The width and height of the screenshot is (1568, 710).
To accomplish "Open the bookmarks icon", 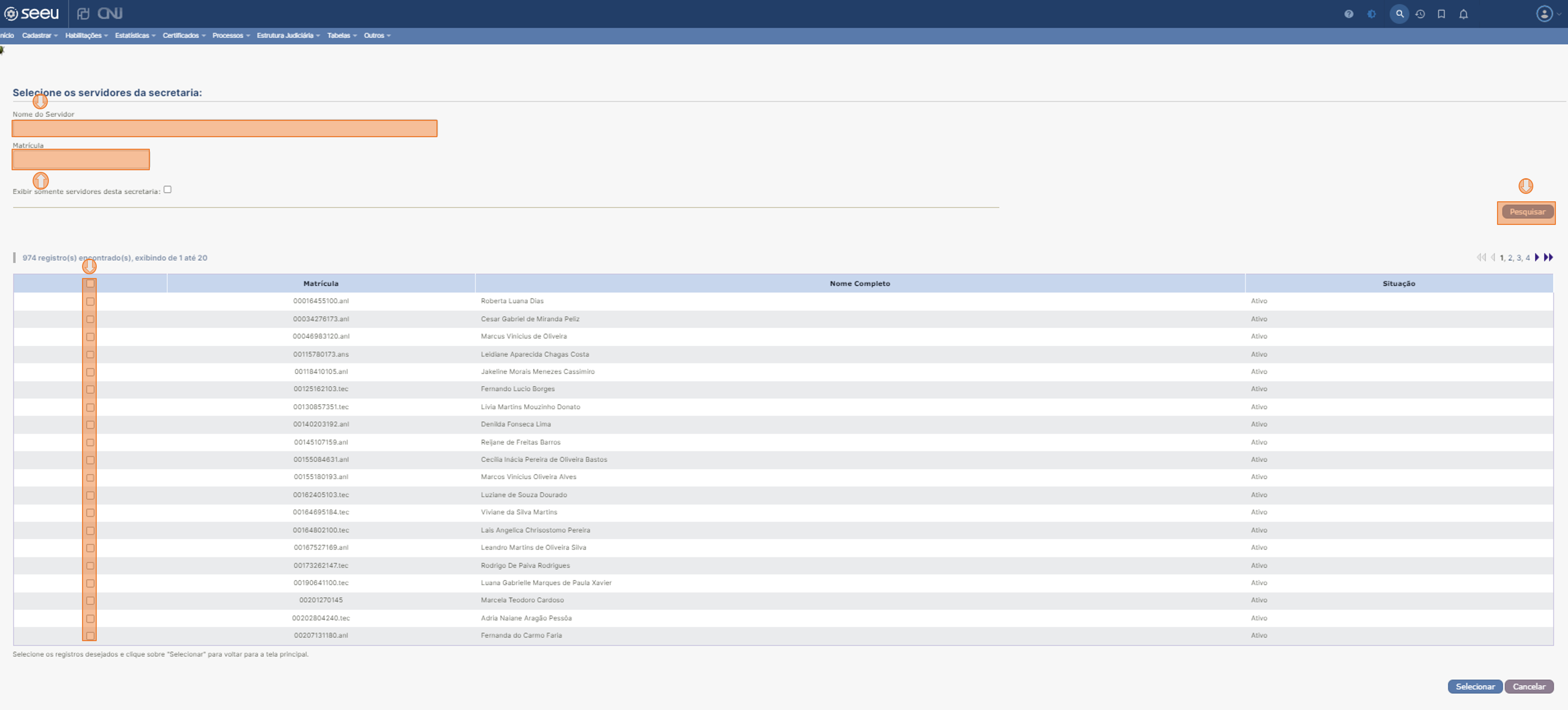I will click(x=1441, y=14).
